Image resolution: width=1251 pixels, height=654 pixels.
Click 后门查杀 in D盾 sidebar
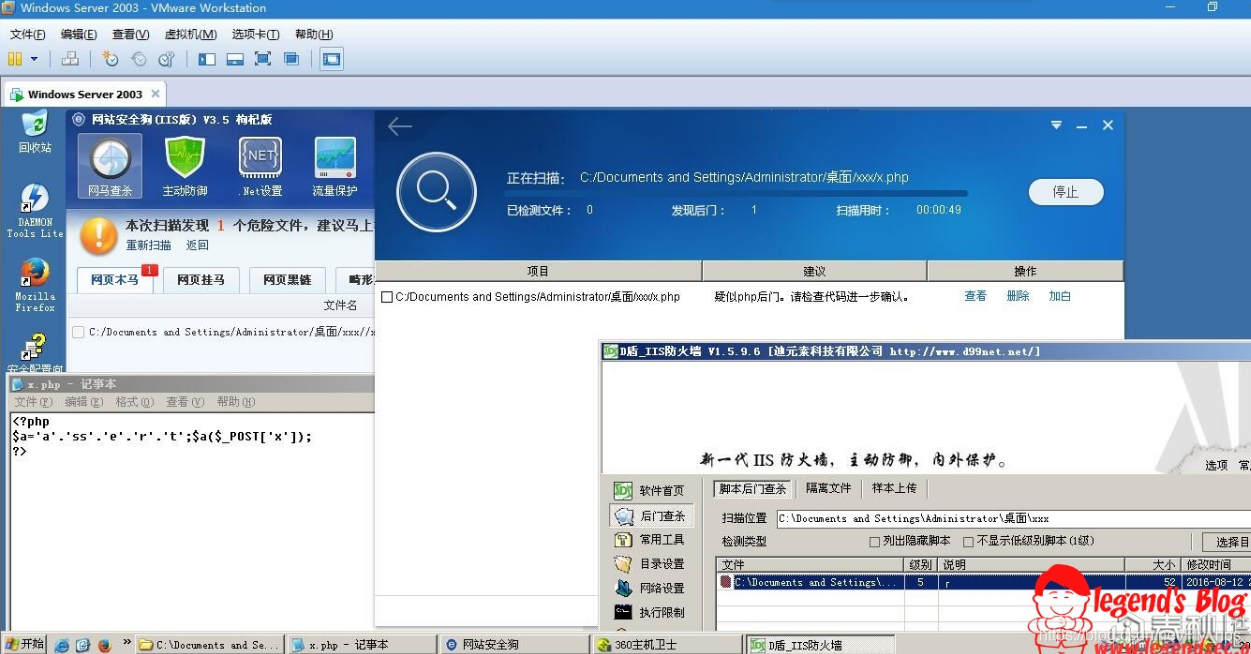tap(651, 516)
